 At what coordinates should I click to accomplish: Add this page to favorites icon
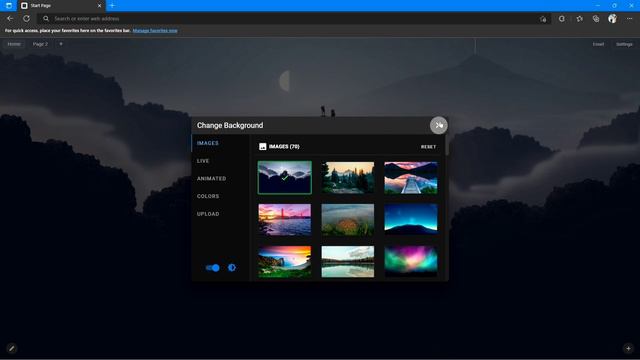pos(543,19)
